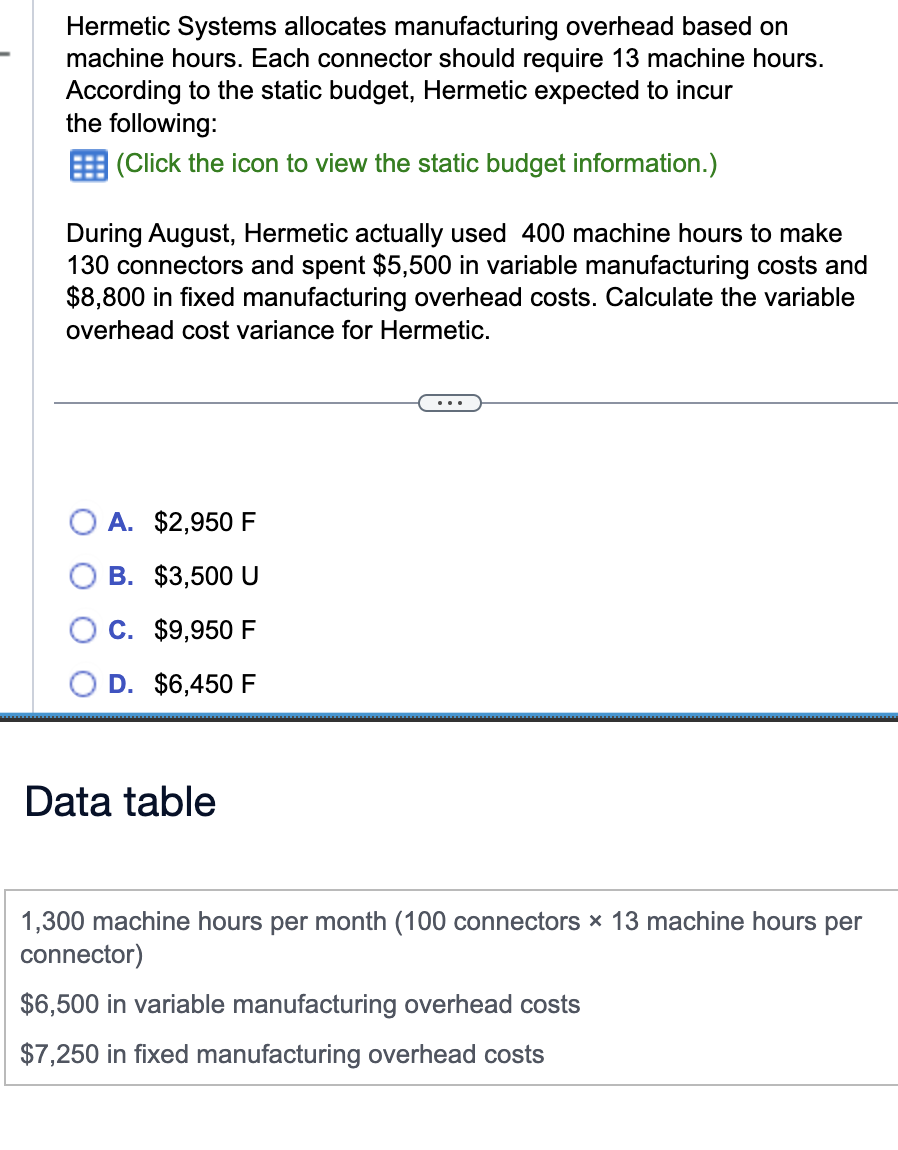898x1150 pixels.
Task: Choose option C radio button
Action: tap(84, 630)
